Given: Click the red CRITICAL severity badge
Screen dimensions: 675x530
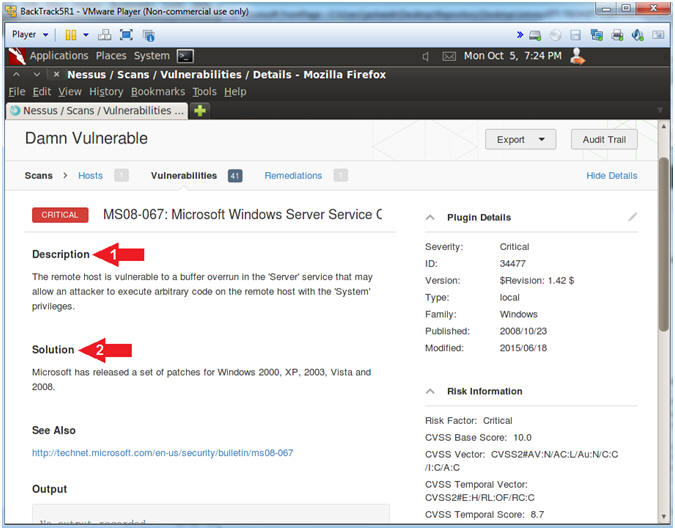Looking at the screenshot, I should 60,215.
